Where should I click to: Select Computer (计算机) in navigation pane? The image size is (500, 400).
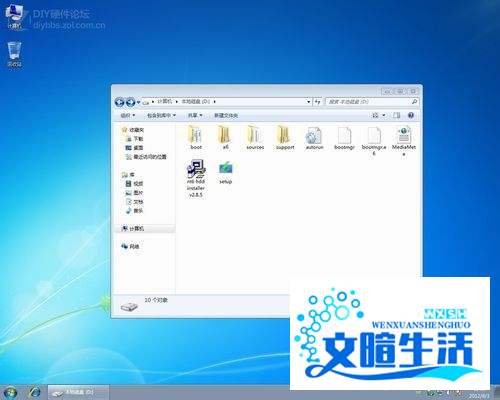coord(133,229)
